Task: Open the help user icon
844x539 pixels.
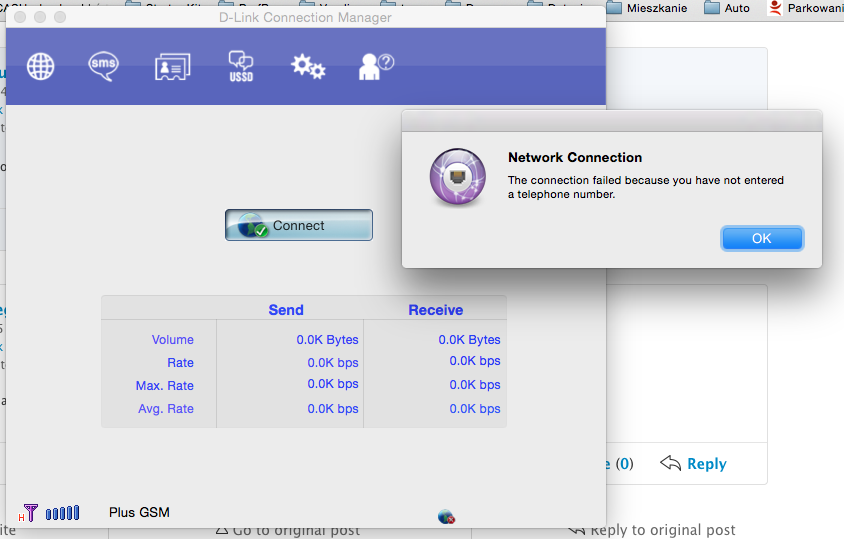Action: tap(376, 67)
